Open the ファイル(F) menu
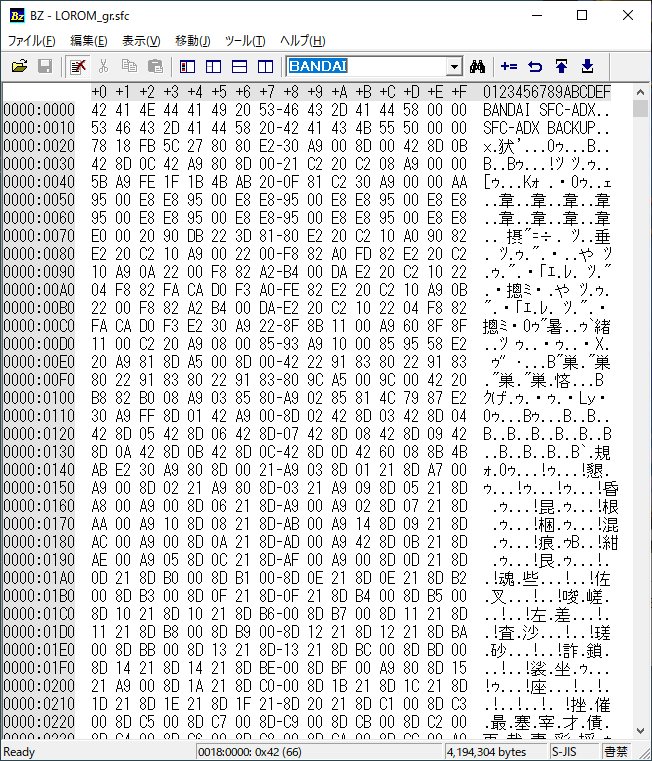This screenshot has height=761, width=652. 32,41
